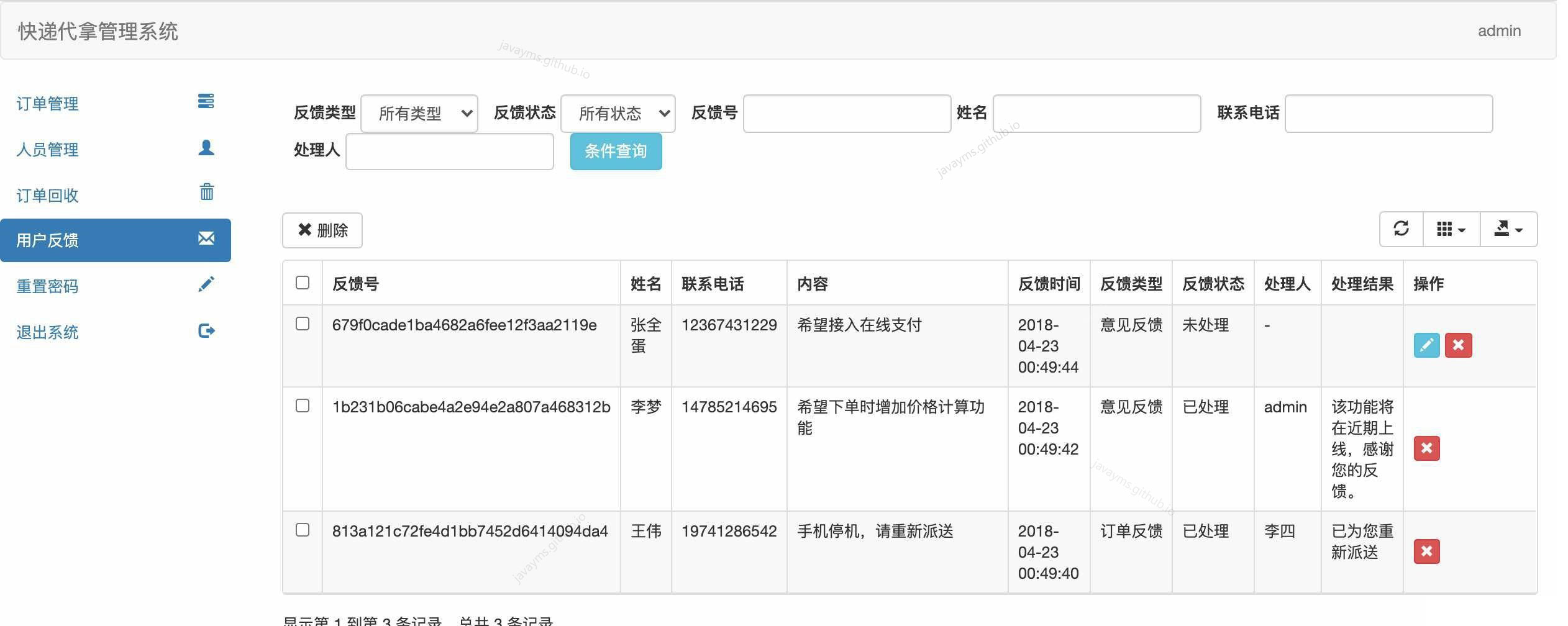Expand the export icon's dropdown arrow

(x=1518, y=229)
